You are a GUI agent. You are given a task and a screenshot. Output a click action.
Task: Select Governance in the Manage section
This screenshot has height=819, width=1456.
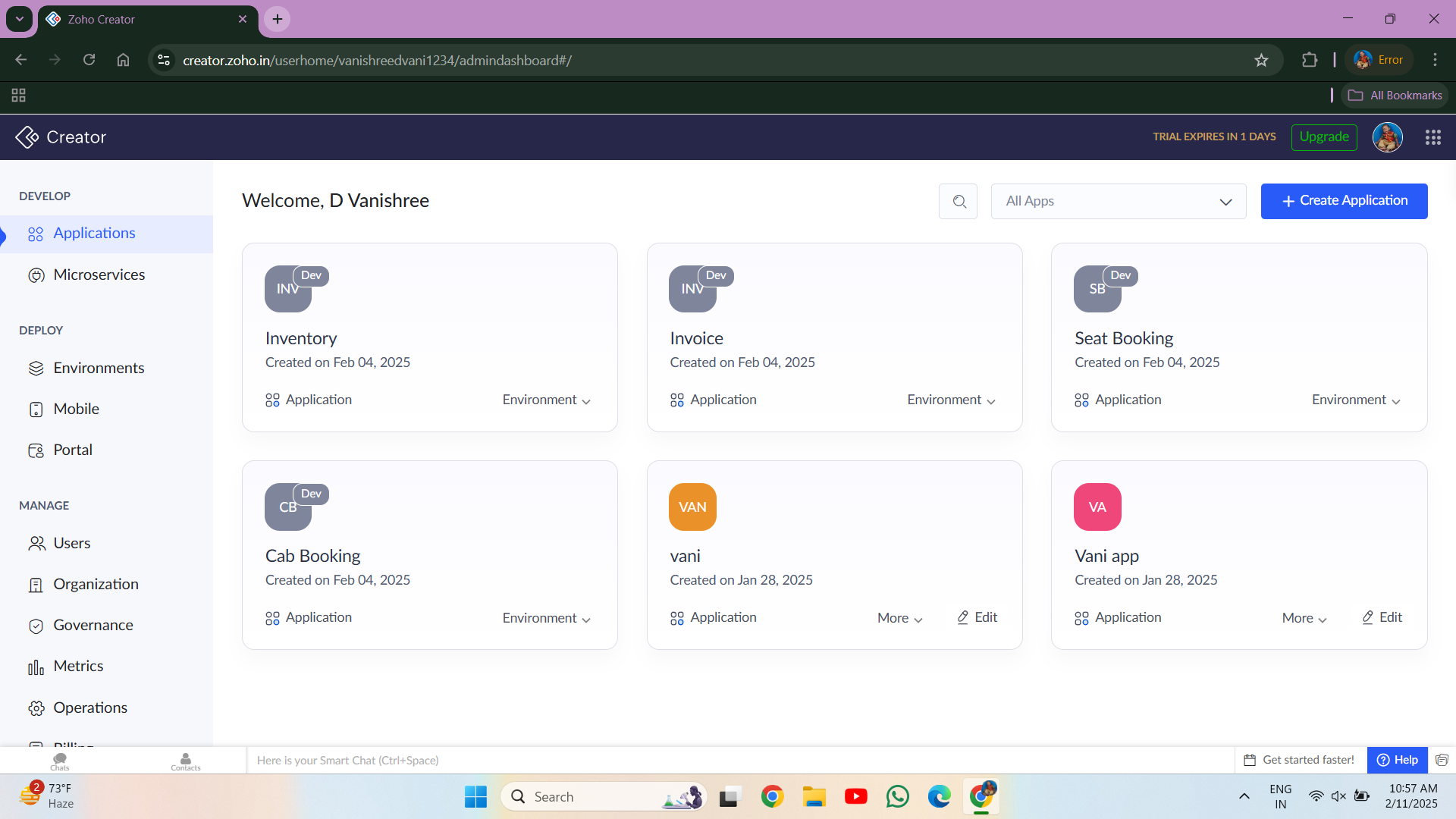point(93,625)
